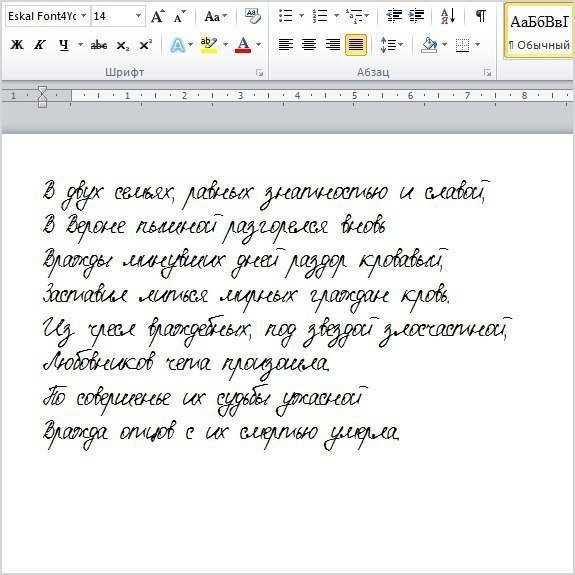Show paragraph marks with pilcrow icon

tap(480, 16)
